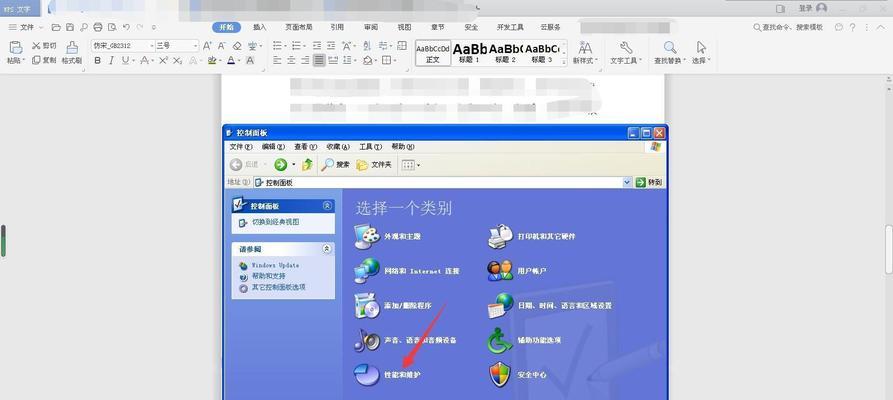Toggle Bold formatting in the ribbon
Viewport: 893px width, 400px height.
click(x=97, y=60)
